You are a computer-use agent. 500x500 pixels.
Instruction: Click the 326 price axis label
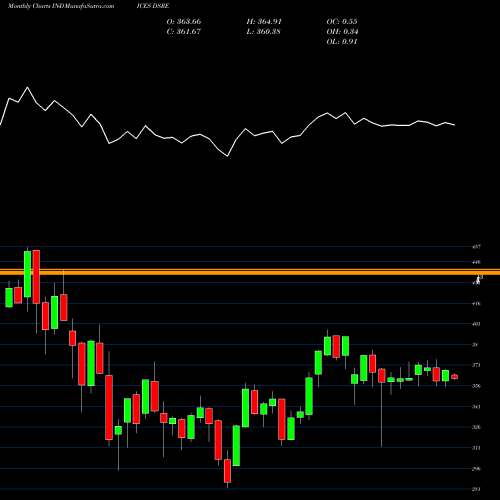tap(477, 427)
